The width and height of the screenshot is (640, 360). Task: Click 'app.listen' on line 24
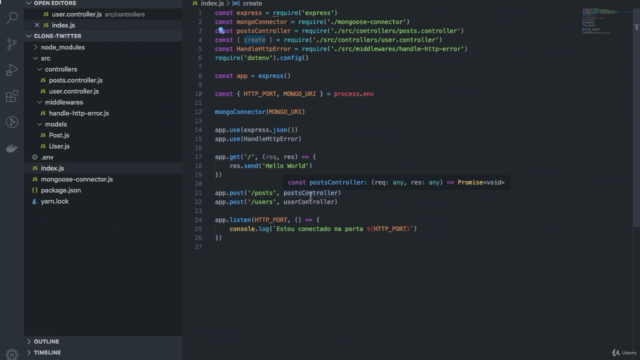233,220
